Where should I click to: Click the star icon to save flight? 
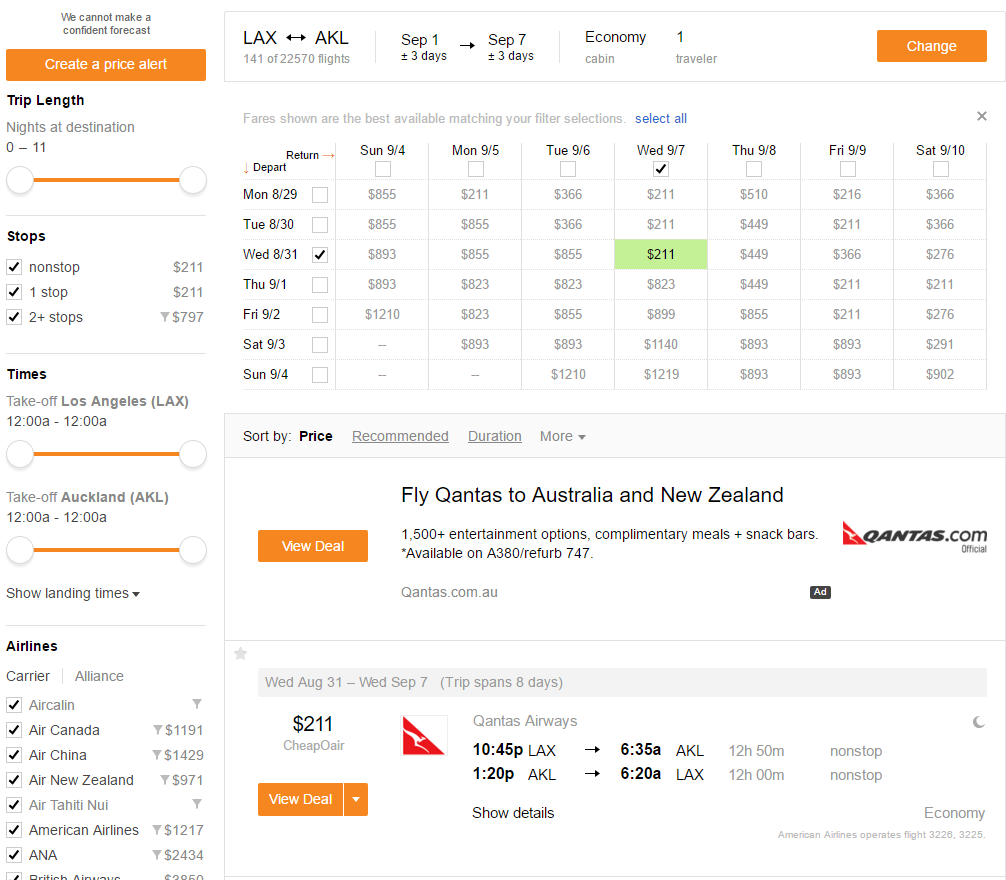[x=240, y=654]
